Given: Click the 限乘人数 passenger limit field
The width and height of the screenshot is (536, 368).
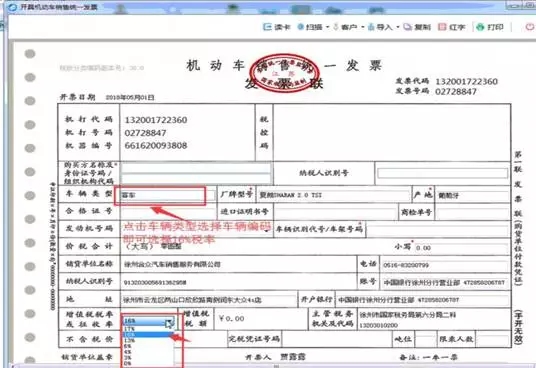Looking at the screenshot, I should (492, 340).
